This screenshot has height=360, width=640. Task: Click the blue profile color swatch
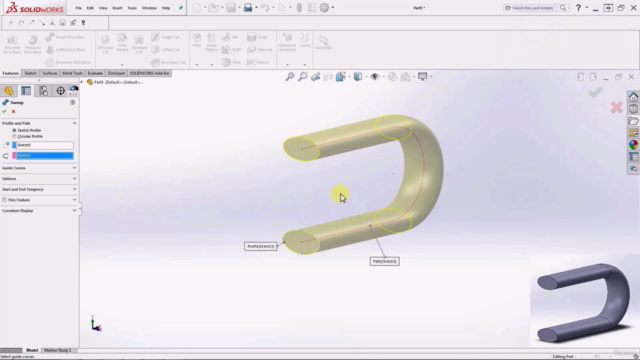14,145
